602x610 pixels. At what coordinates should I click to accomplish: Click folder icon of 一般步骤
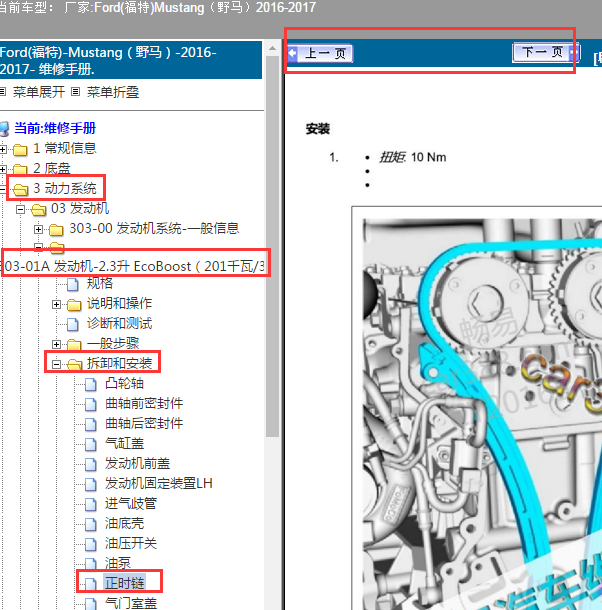tap(74, 344)
